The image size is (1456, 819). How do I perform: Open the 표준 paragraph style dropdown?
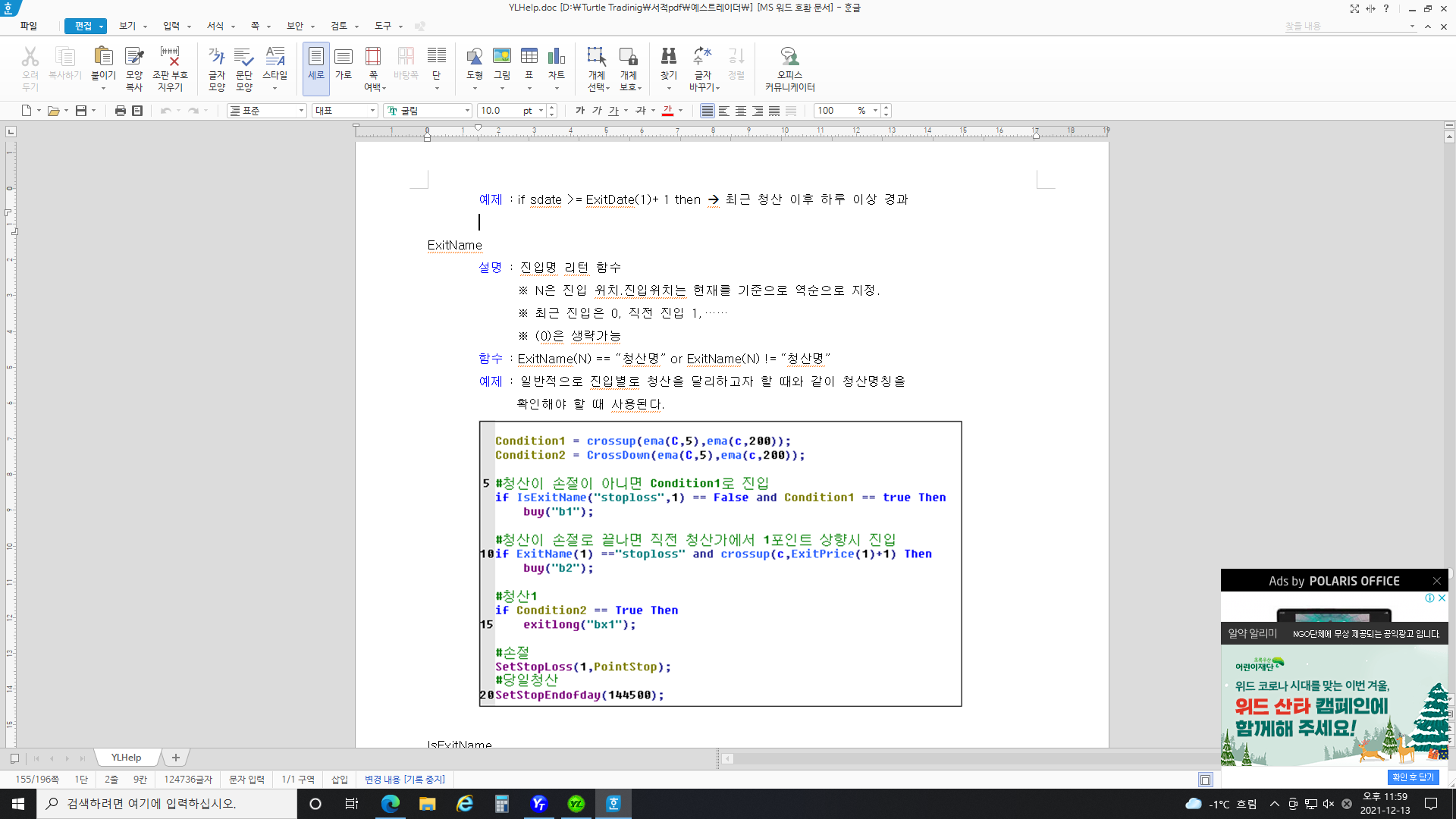click(x=301, y=111)
